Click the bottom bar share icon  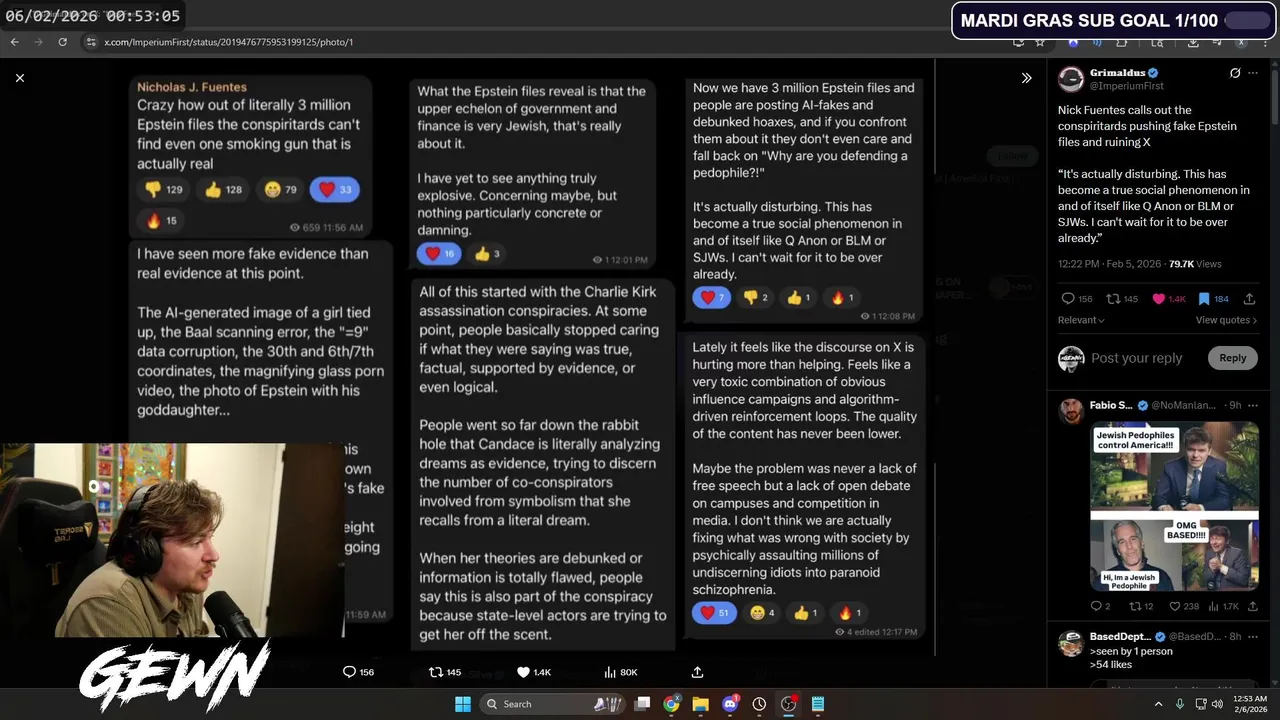[697, 672]
